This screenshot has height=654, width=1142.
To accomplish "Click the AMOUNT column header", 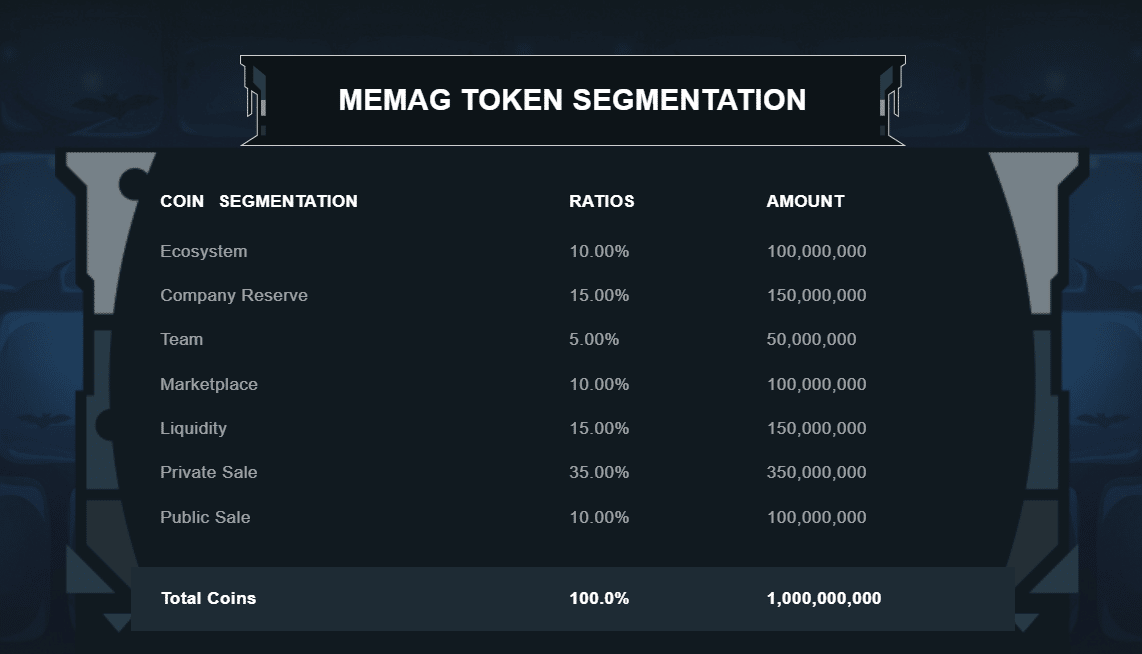I will click(x=806, y=201).
